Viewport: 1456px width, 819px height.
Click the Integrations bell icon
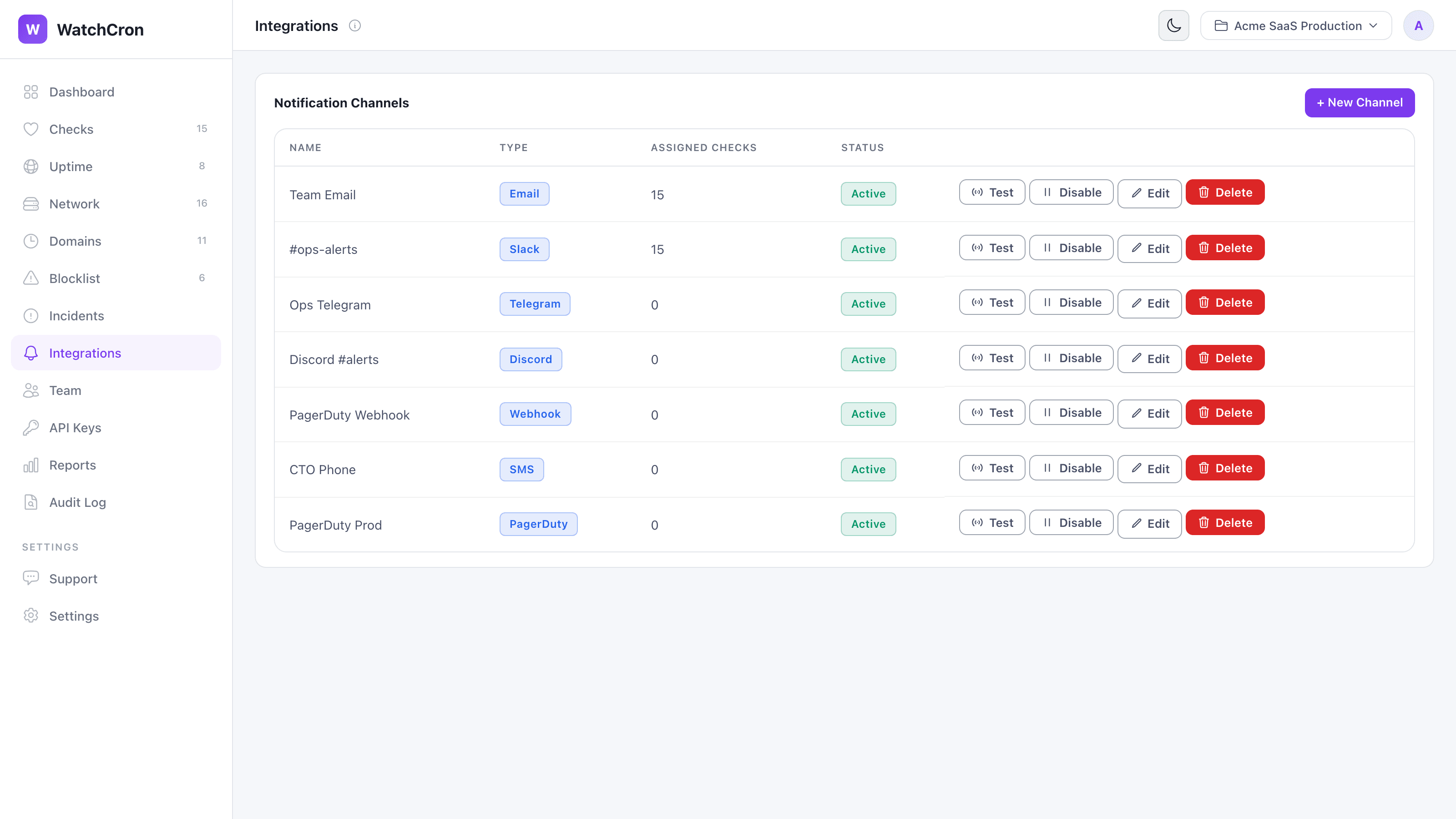[31, 353]
